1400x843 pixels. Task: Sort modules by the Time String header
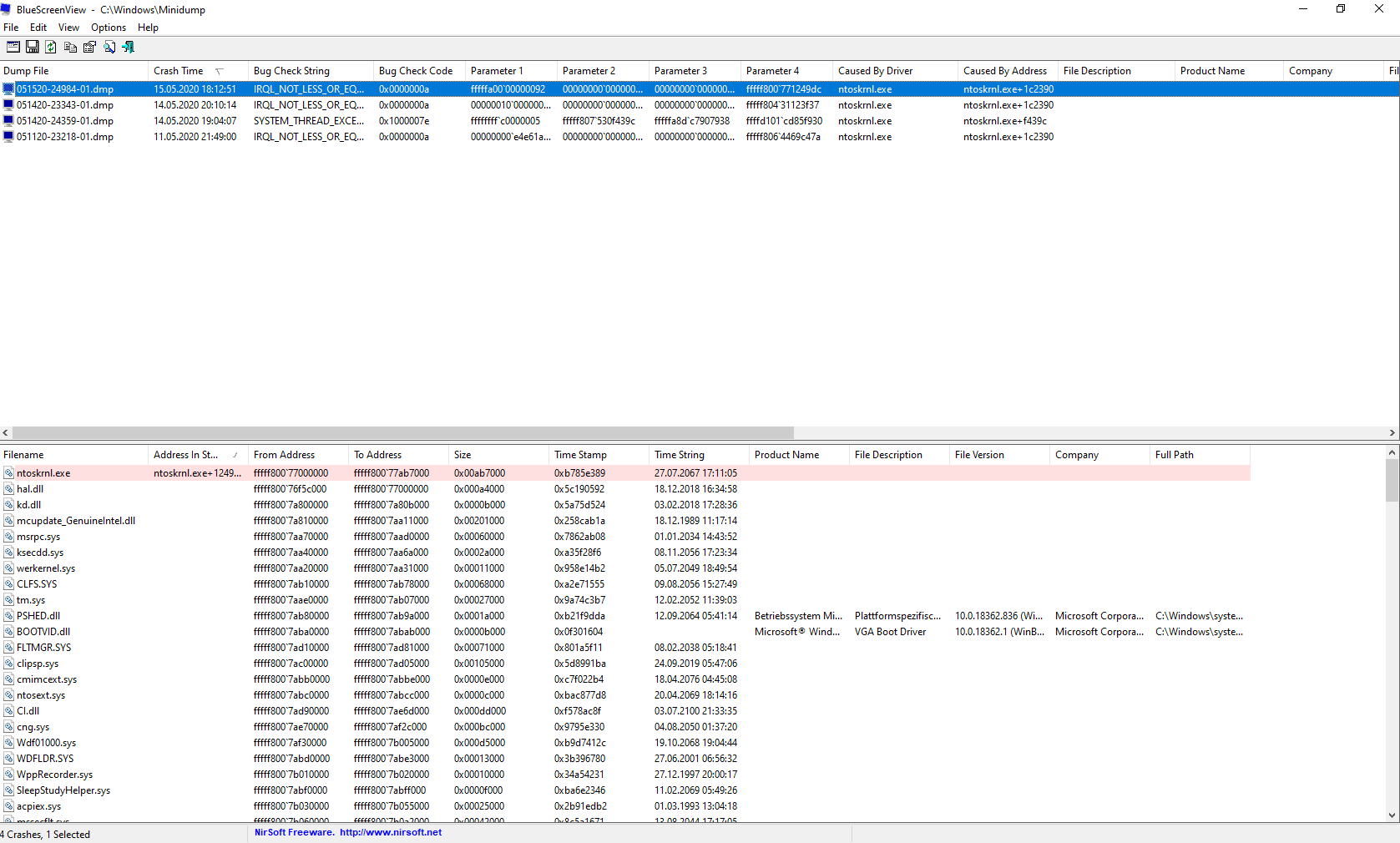point(700,455)
